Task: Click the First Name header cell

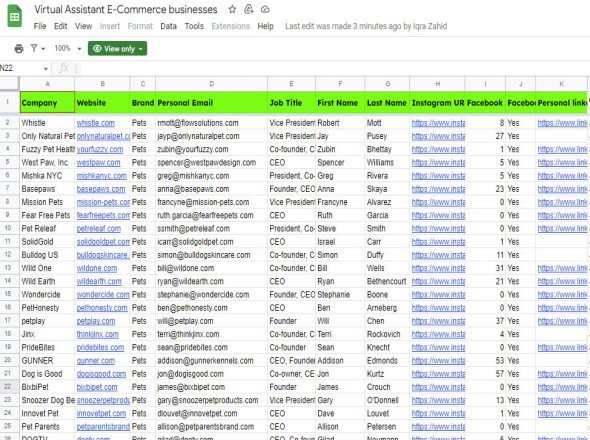Action: click(340, 102)
